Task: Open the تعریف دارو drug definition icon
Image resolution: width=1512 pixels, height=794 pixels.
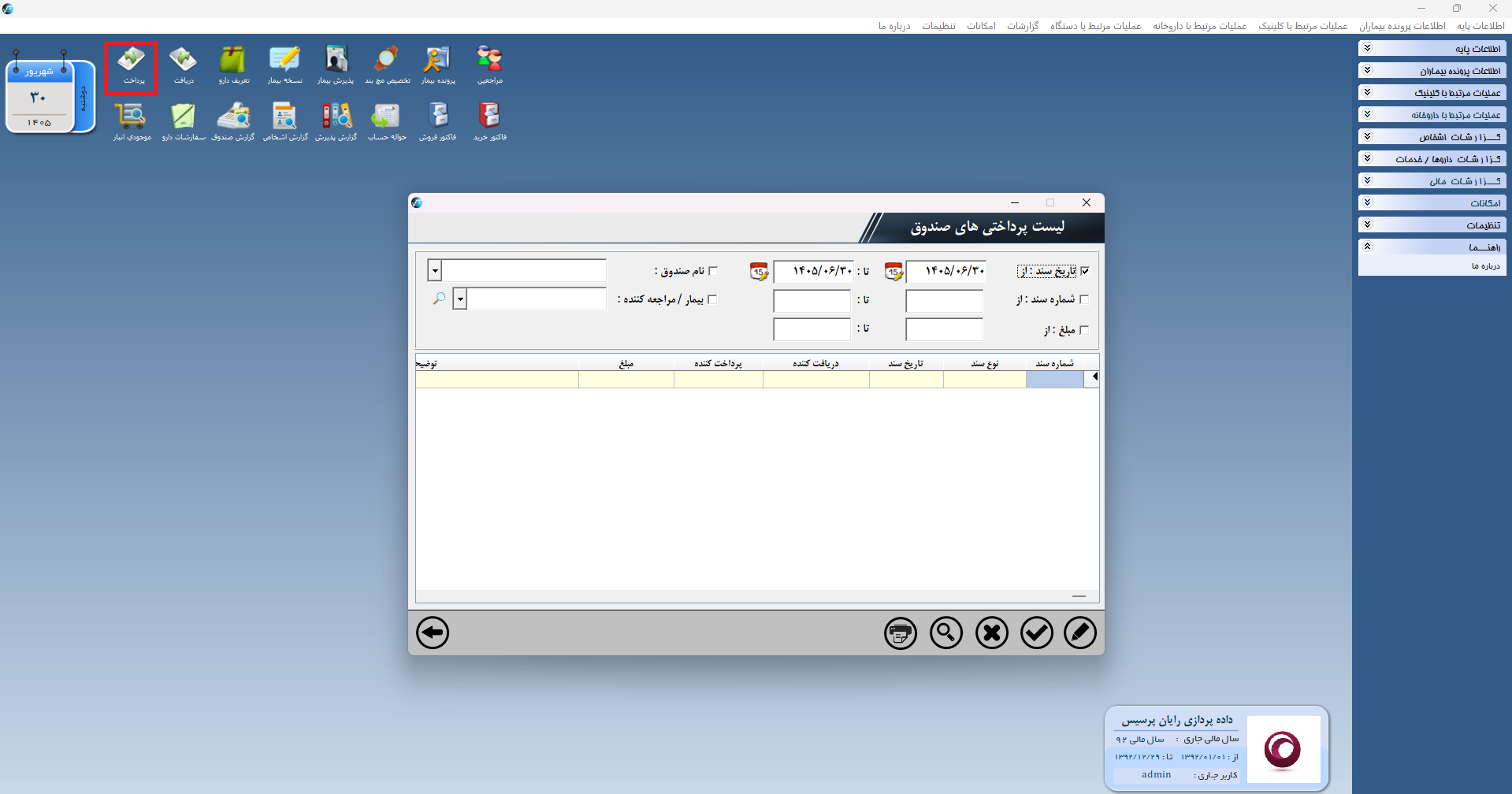Action: tap(233, 66)
